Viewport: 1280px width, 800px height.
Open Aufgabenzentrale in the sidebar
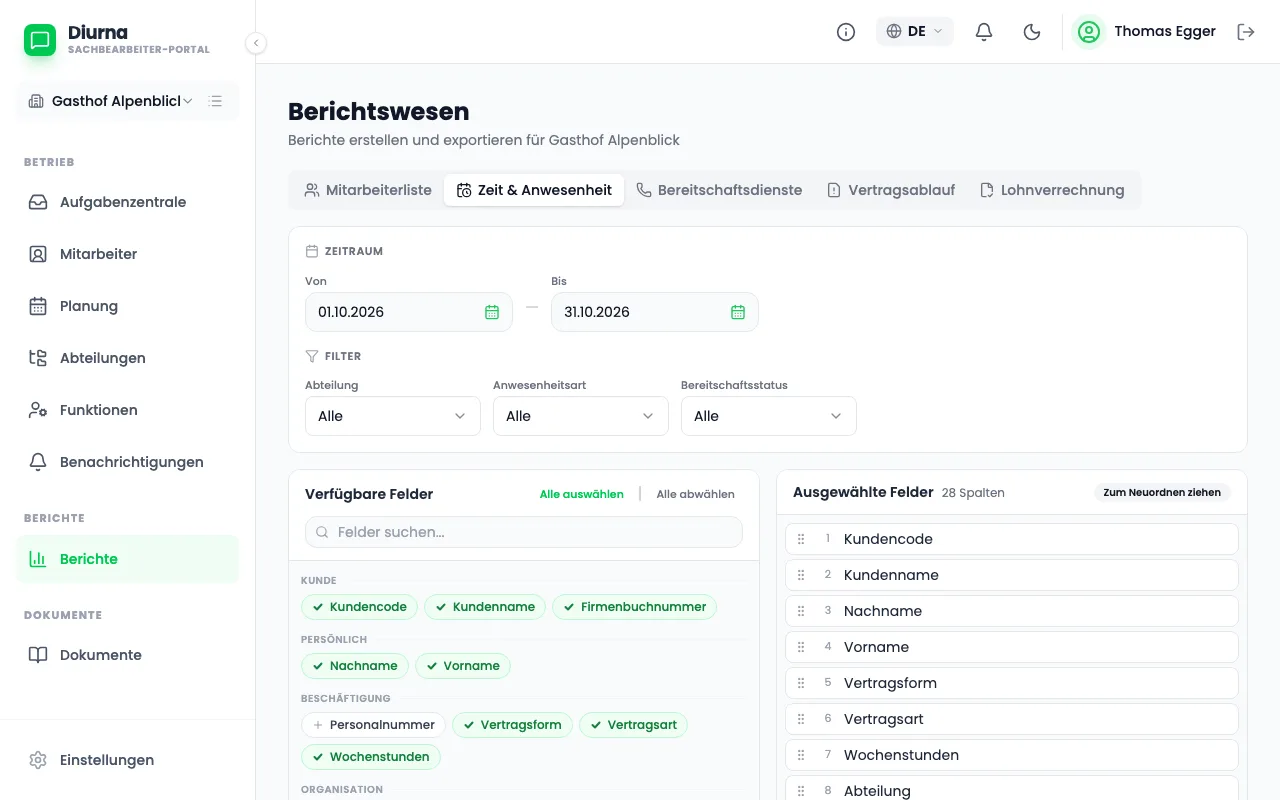tap(128, 202)
